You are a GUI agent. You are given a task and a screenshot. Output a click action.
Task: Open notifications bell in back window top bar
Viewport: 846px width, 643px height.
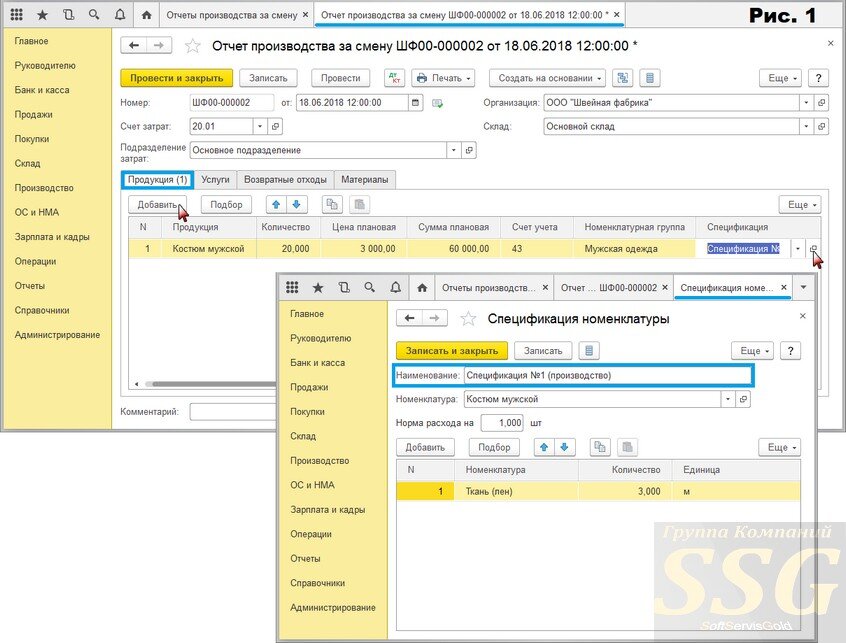120,15
